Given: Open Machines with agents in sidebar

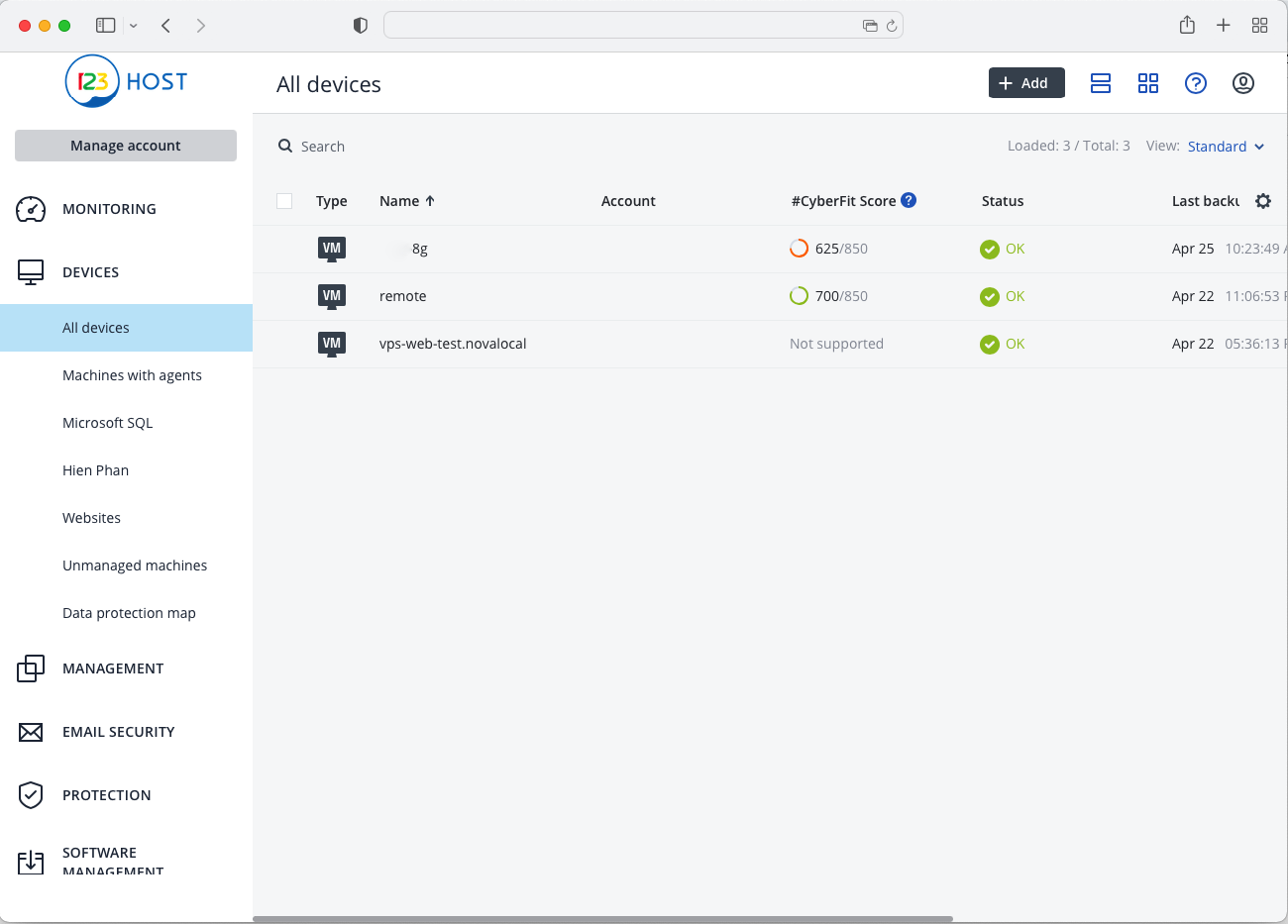Looking at the screenshot, I should tap(132, 375).
